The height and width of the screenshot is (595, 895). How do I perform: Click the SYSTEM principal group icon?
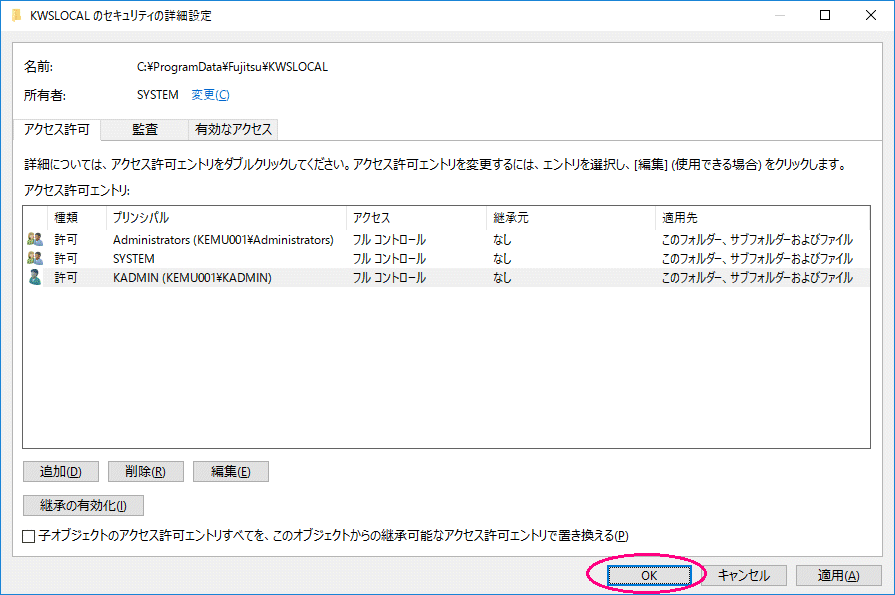click(x=35, y=259)
